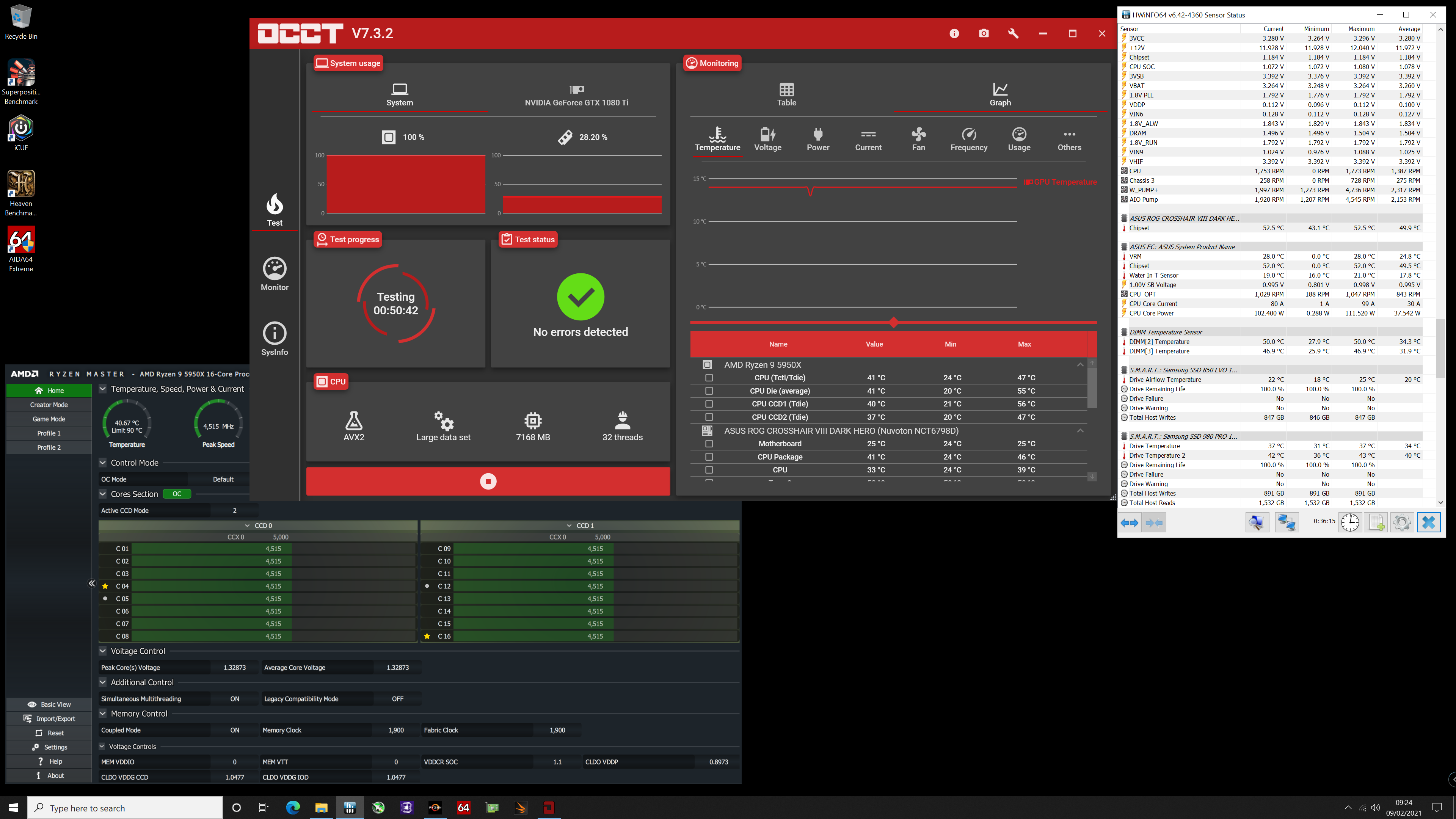Check the CPU CCD1 (Tdie) checkbox
The image size is (1456, 819).
click(709, 403)
